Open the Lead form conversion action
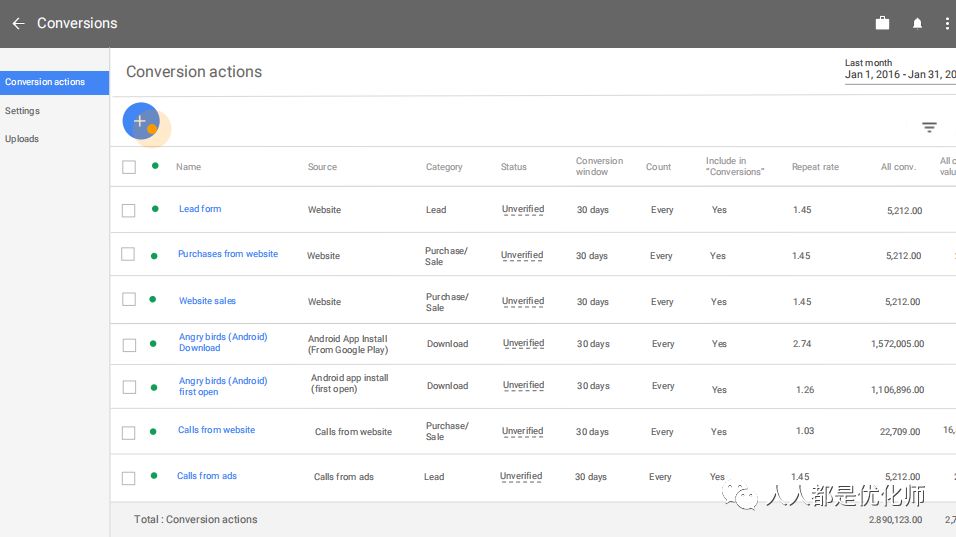This screenshot has height=537, width=956. (x=200, y=208)
